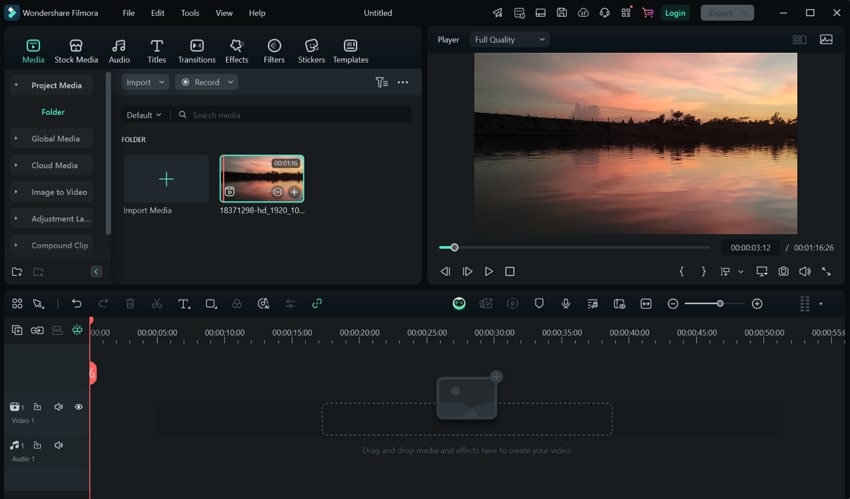Open the Stickers tab
This screenshot has height=499, width=850.
pos(311,51)
